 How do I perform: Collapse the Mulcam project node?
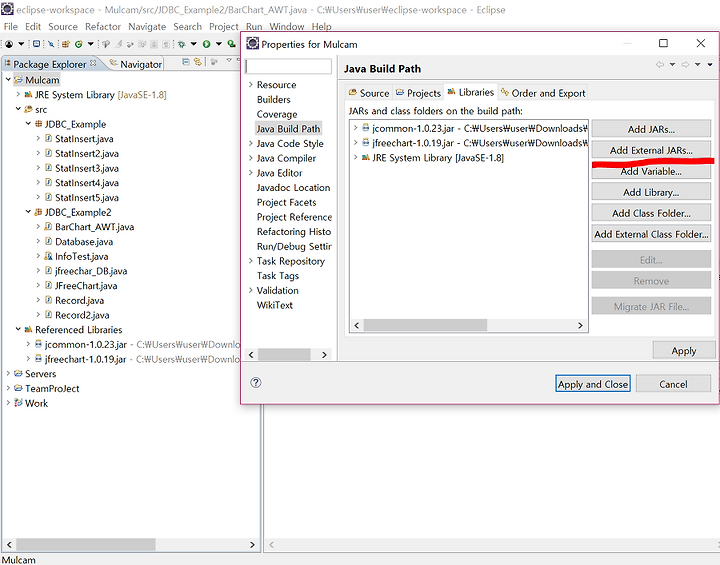pyautogui.click(x=8, y=79)
